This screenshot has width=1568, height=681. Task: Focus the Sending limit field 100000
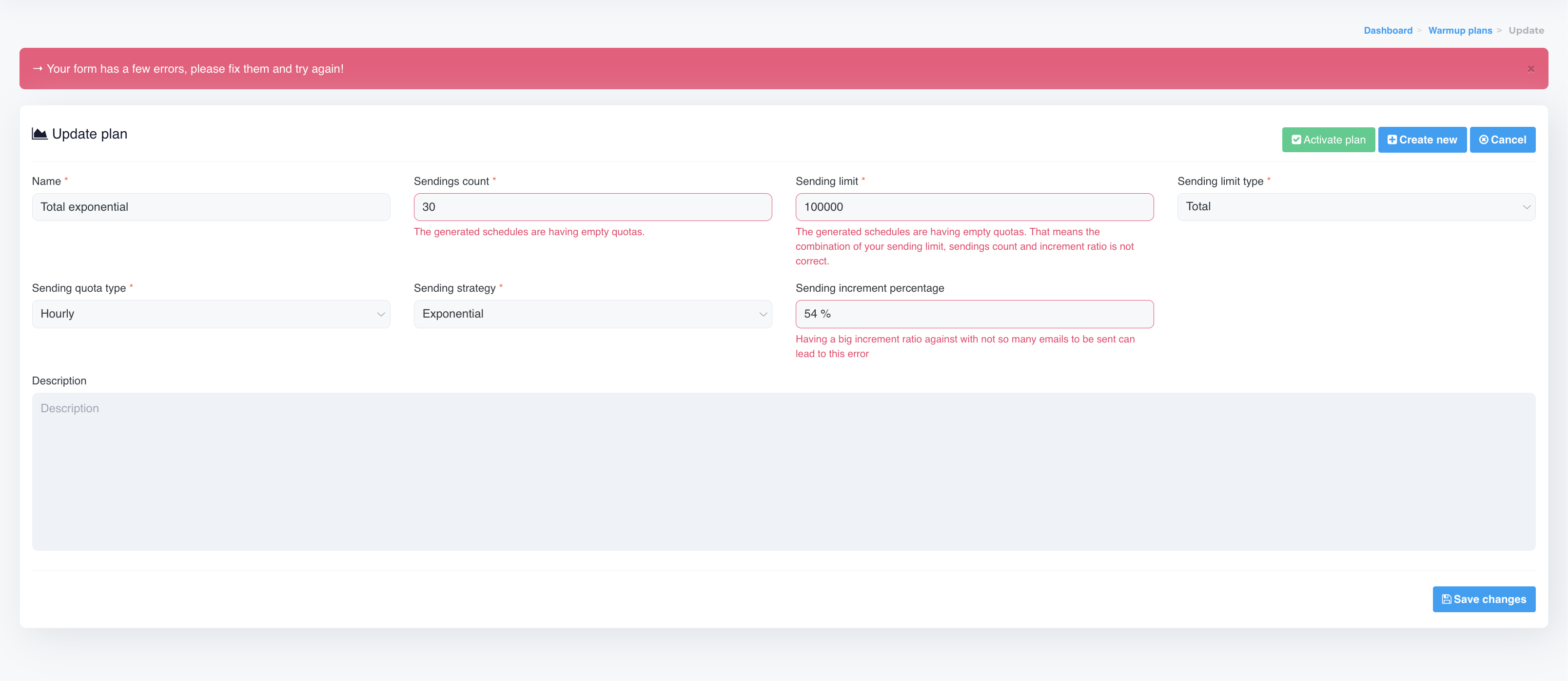974,207
